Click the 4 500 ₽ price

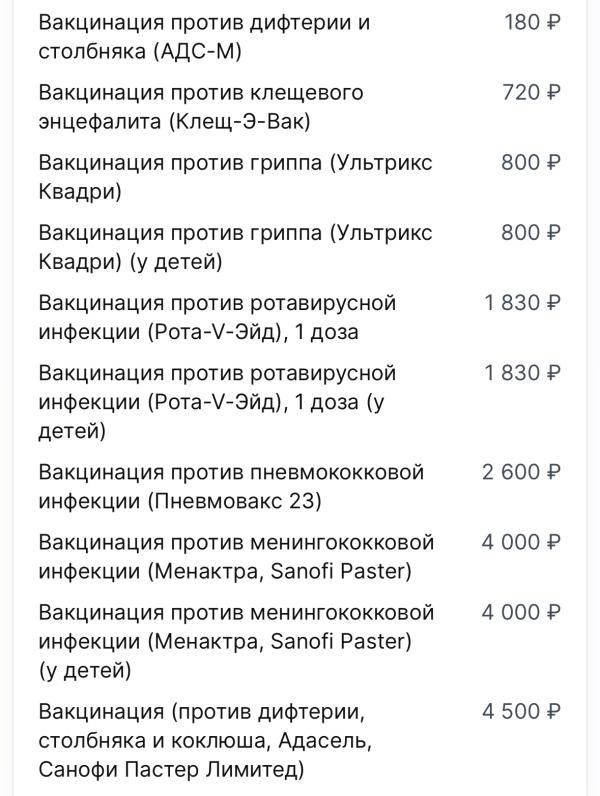pyautogui.click(x=521, y=712)
